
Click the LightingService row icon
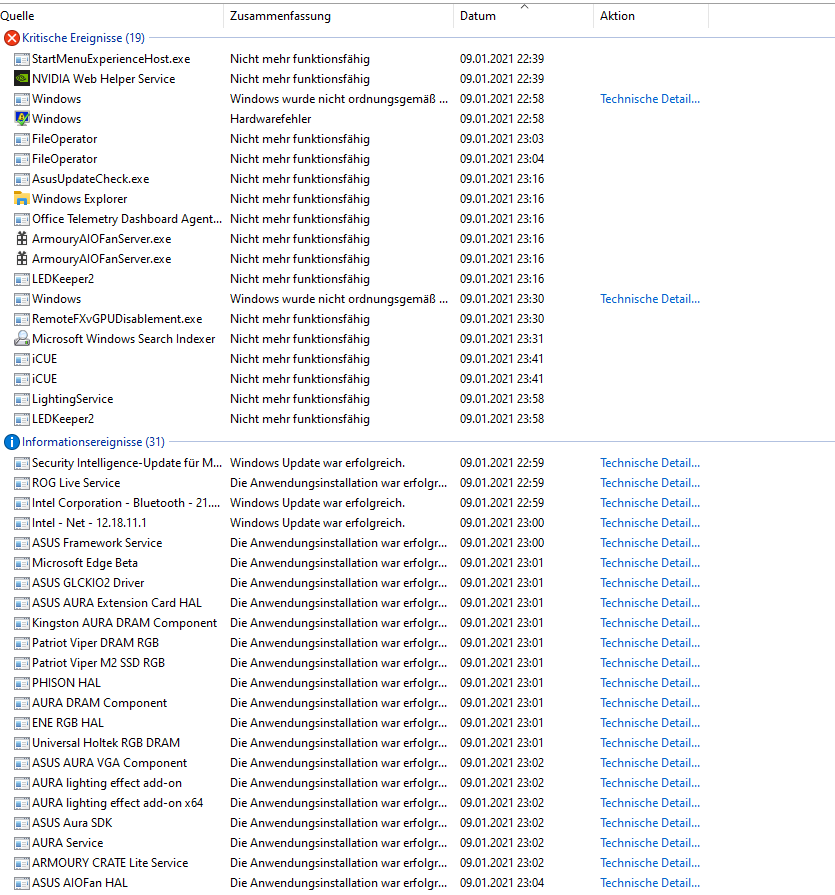pos(22,399)
